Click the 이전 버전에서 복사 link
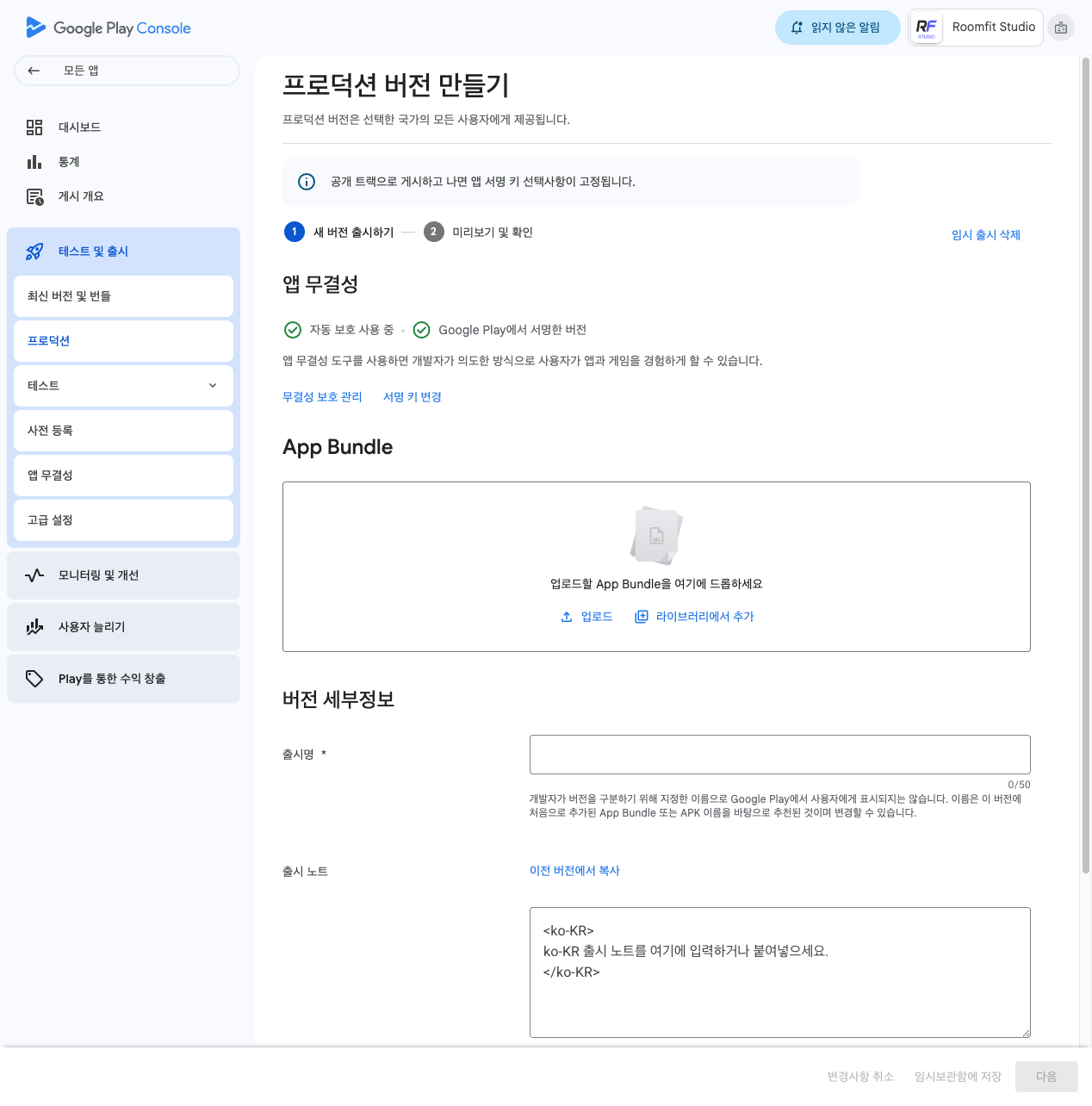 coord(574,871)
